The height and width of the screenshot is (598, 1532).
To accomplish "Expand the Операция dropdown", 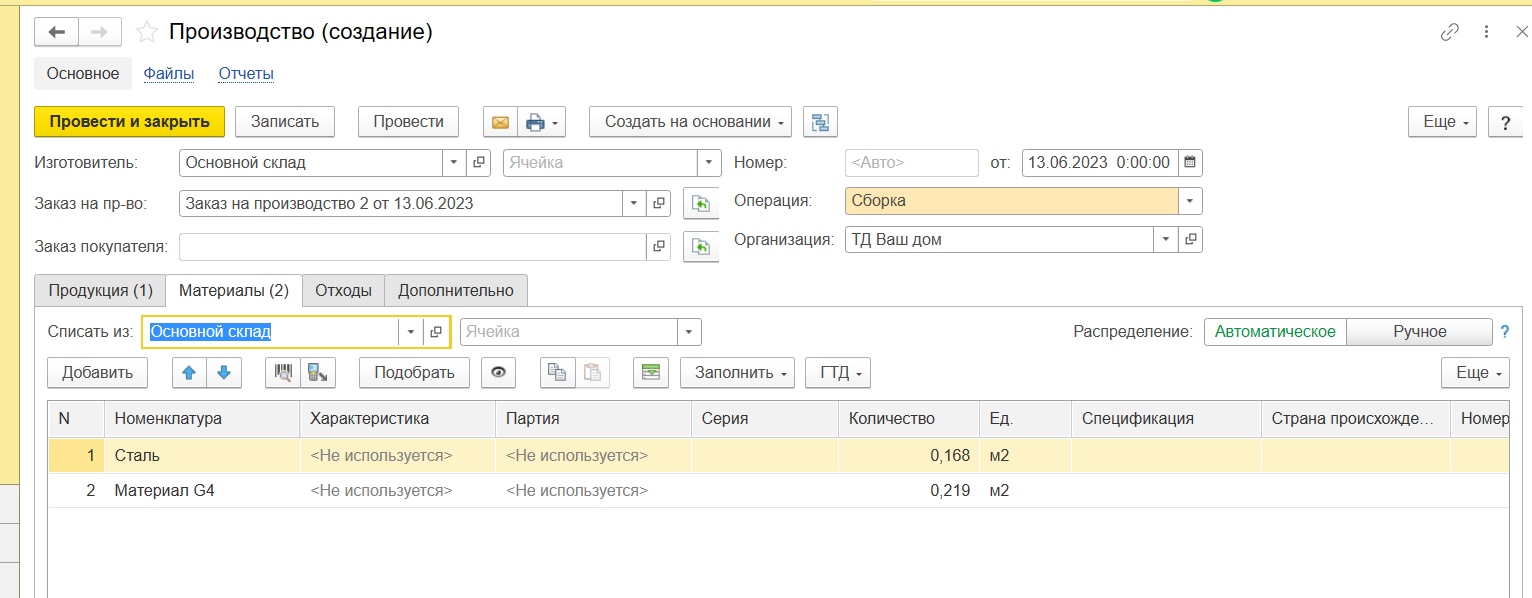I will click(x=1190, y=201).
